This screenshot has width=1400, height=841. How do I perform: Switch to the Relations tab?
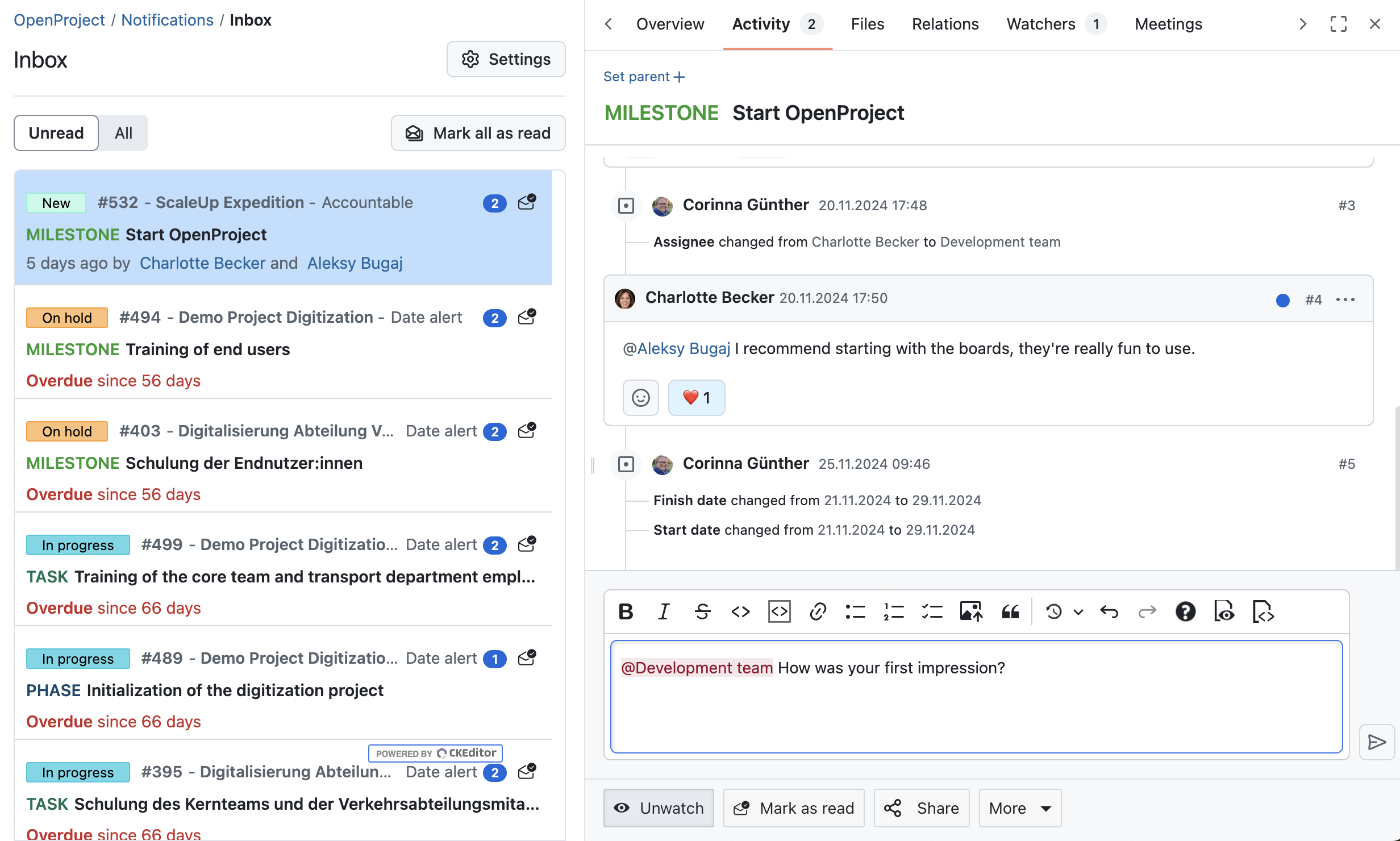point(945,24)
